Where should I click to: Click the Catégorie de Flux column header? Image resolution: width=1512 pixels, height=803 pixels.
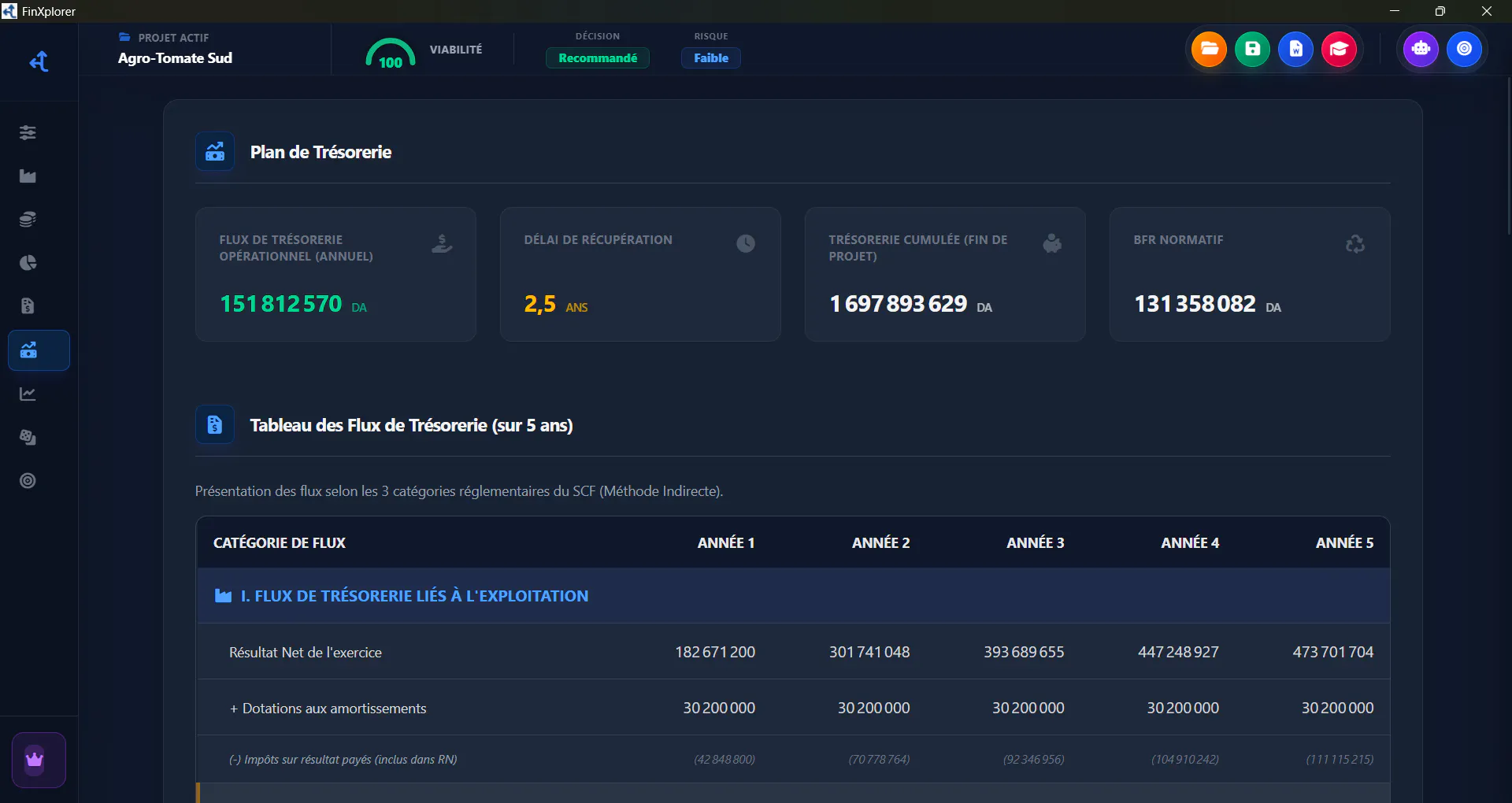point(280,542)
